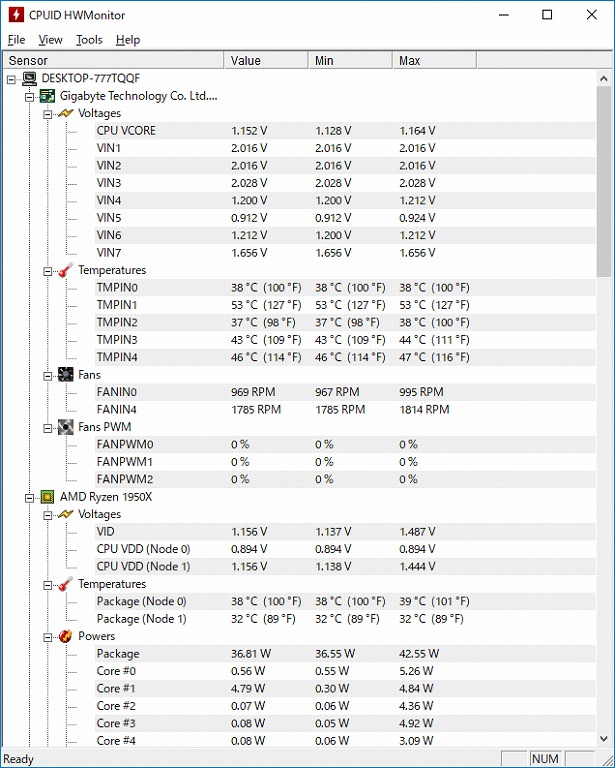Click the Ryzen Temperatures thermometer icon
Screen dimensions: 615x768
pos(66,584)
